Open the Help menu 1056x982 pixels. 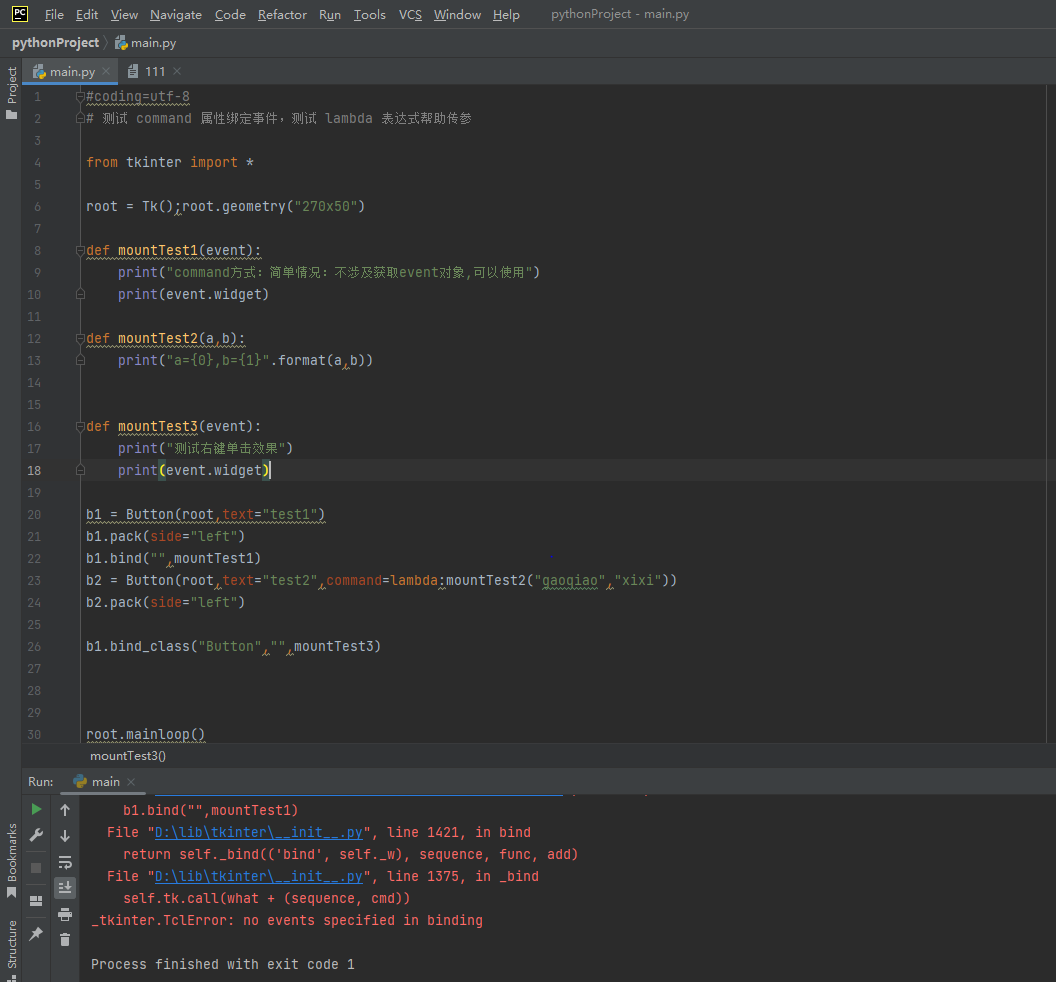(506, 14)
